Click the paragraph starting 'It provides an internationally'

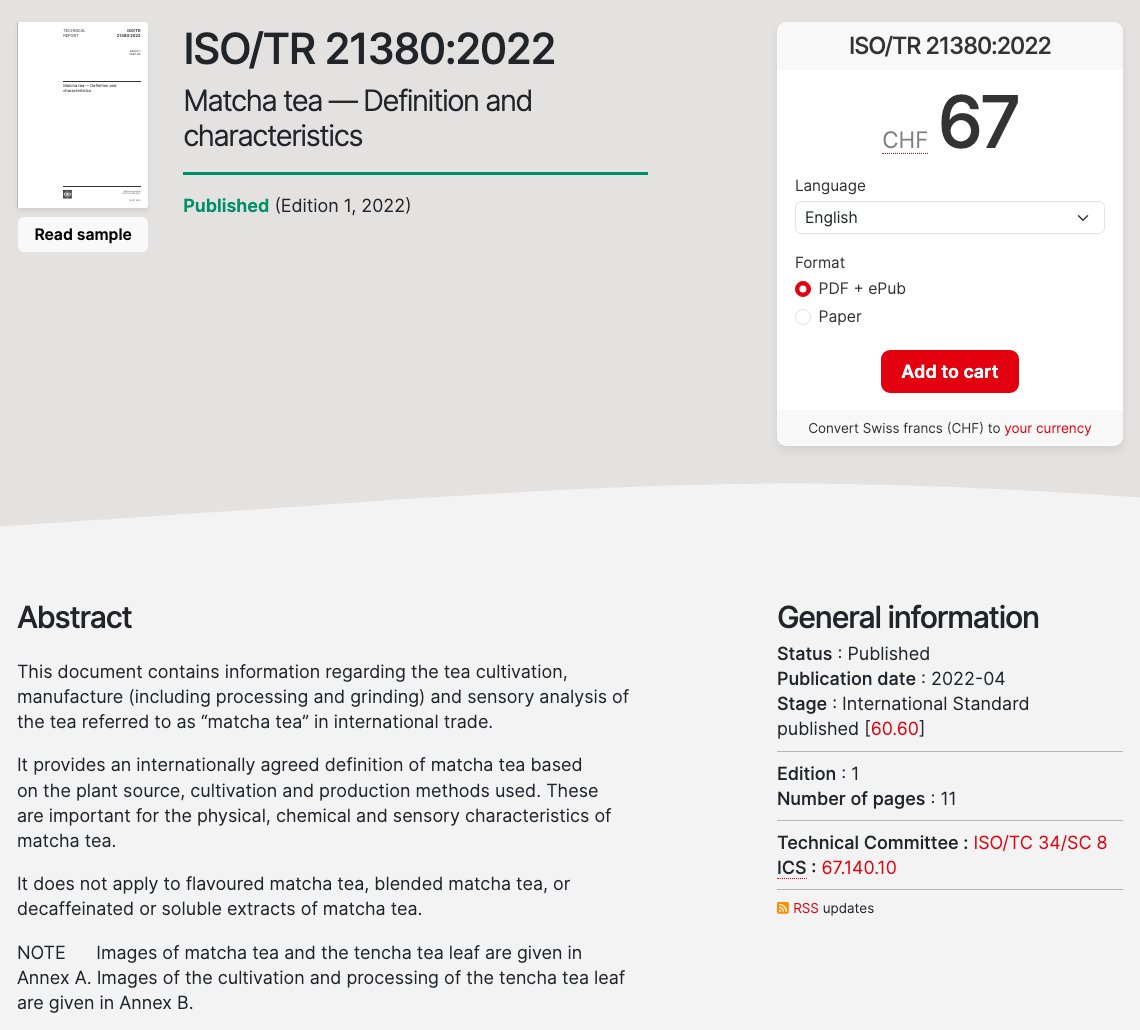314,802
